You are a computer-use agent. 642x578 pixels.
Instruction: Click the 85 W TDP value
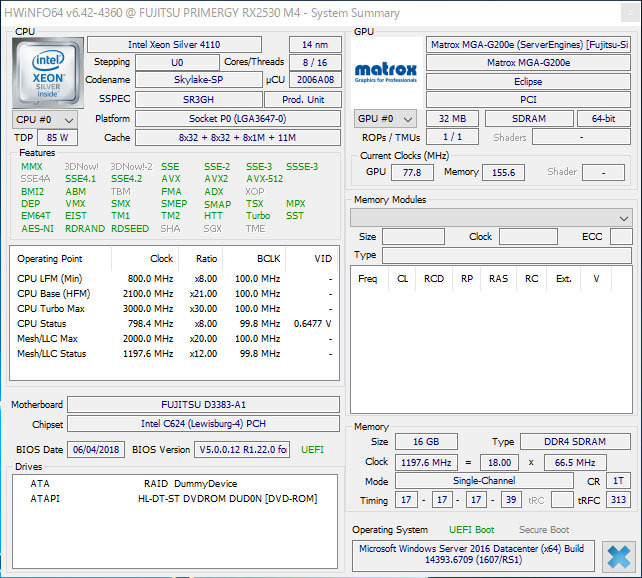tap(57, 138)
